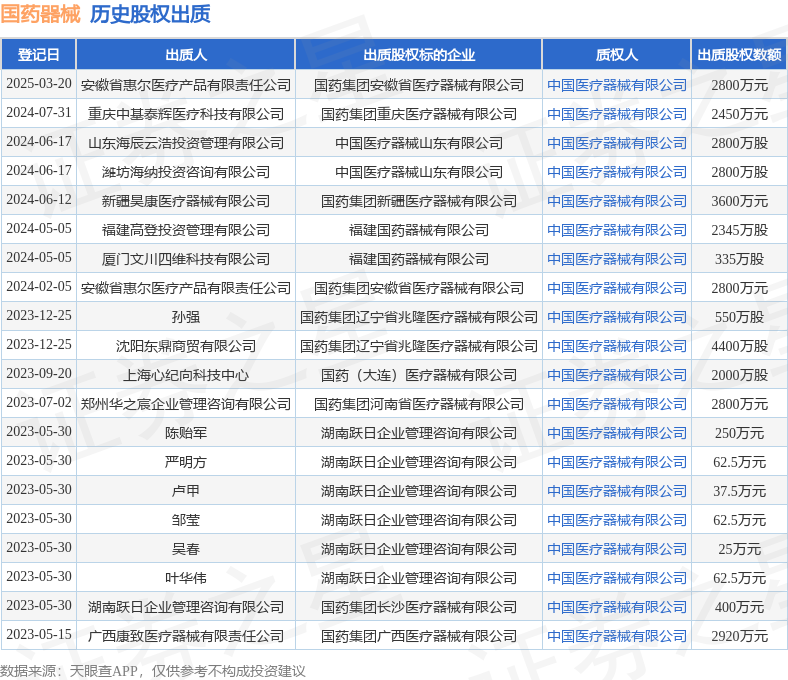Click pledgor 陈贻军
Viewport: 788px width, 680px height.
186,433
